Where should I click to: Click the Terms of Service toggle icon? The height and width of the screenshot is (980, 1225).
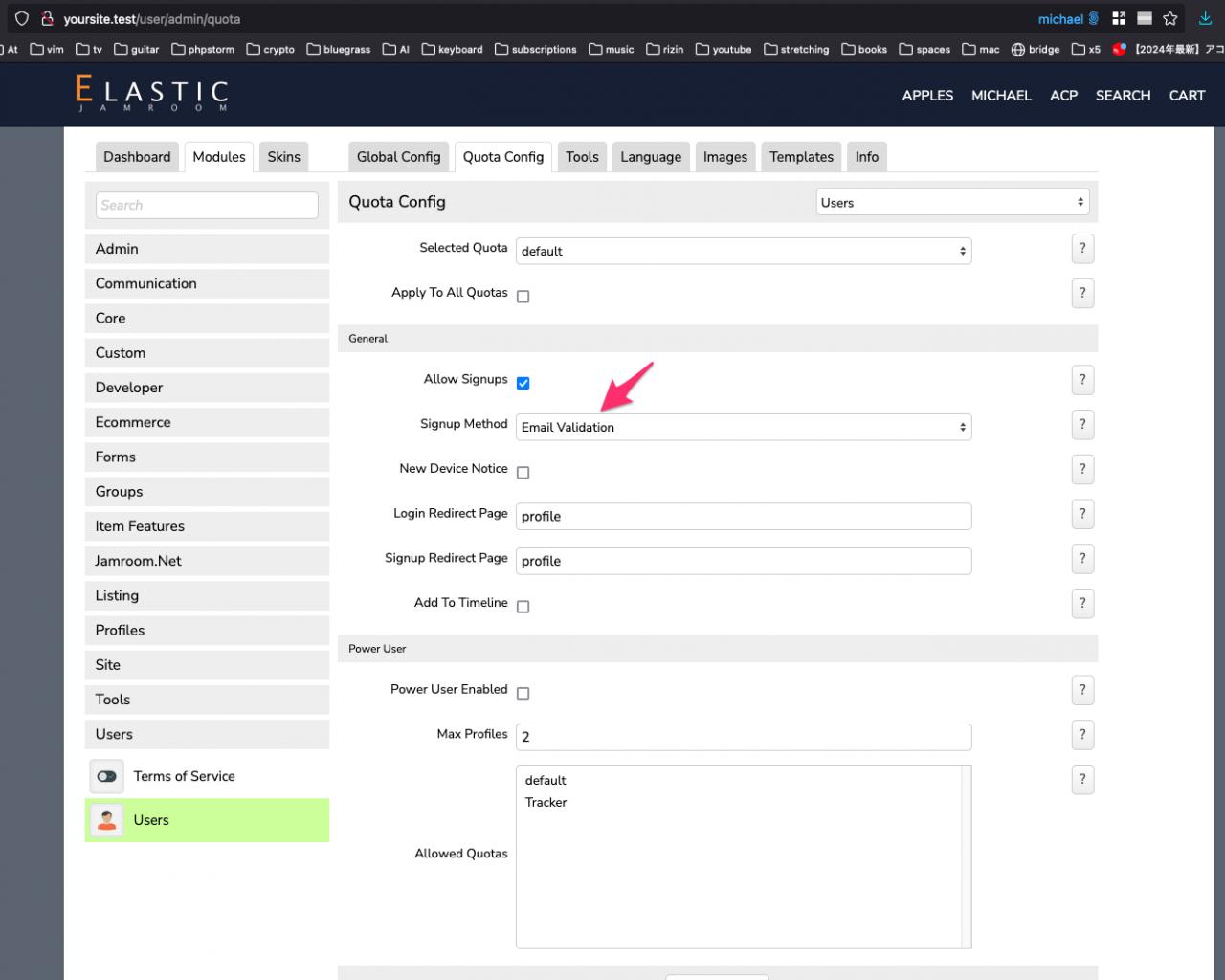point(107,776)
